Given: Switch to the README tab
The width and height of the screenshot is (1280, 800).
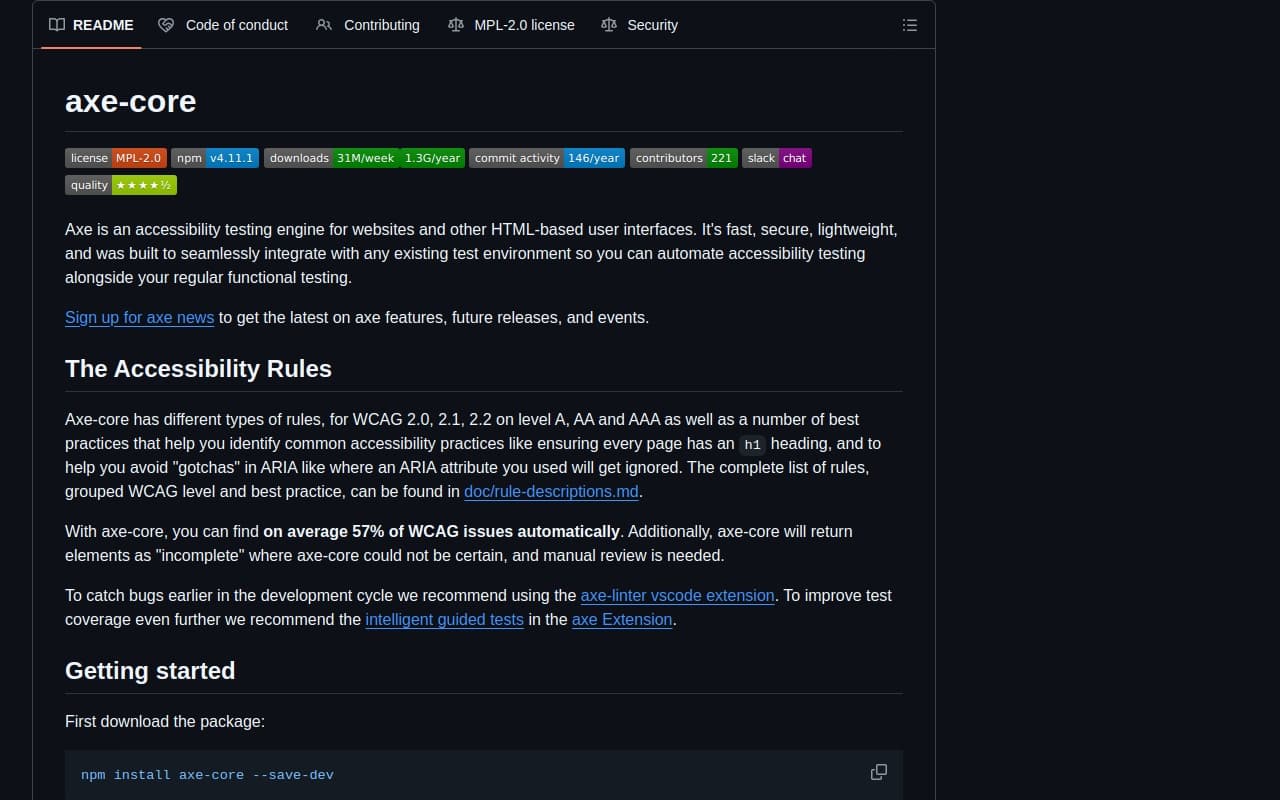Looking at the screenshot, I should pos(91,25).
